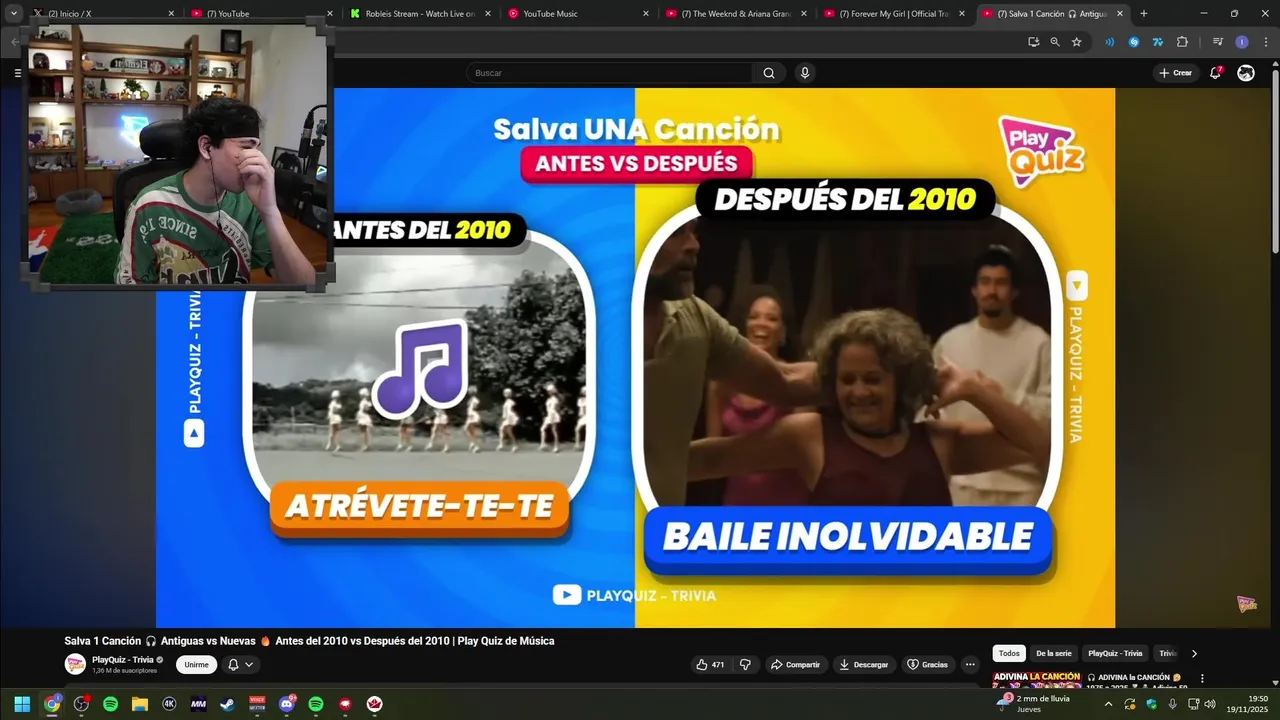Click the Shazam extension icon
The image size is (1280, 720).
coord(1134,42)
